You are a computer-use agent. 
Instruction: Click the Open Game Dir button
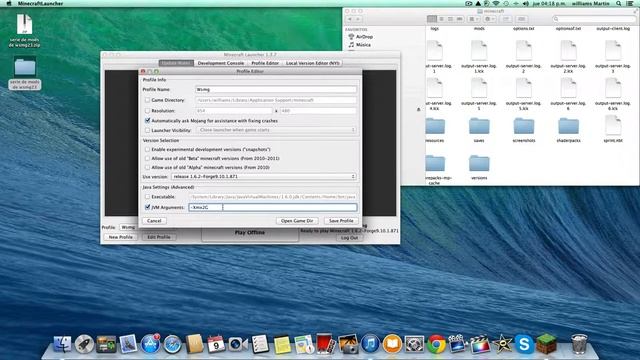297,221
